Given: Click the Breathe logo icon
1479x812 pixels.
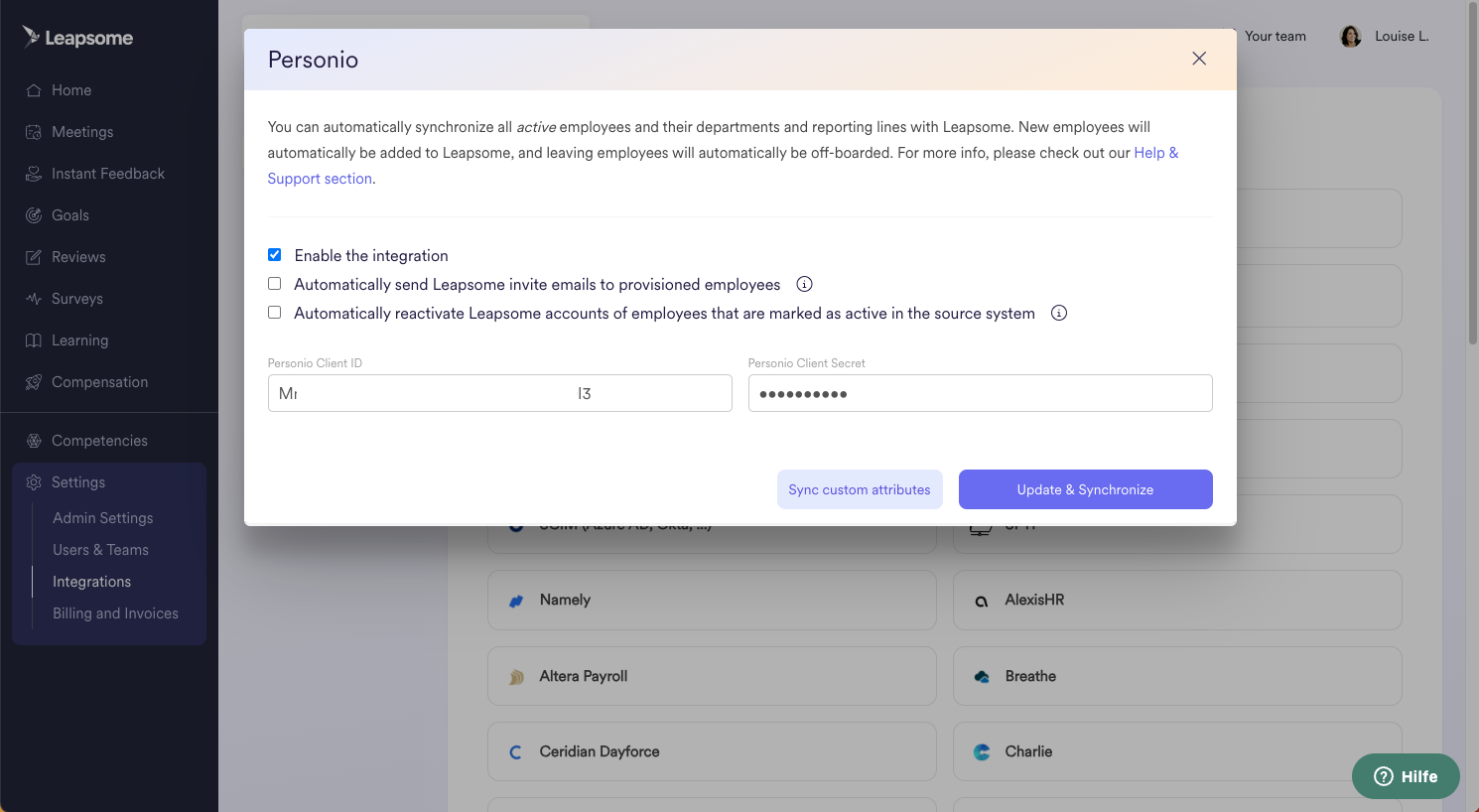Looking at the screenshot, I should point(982,677).
